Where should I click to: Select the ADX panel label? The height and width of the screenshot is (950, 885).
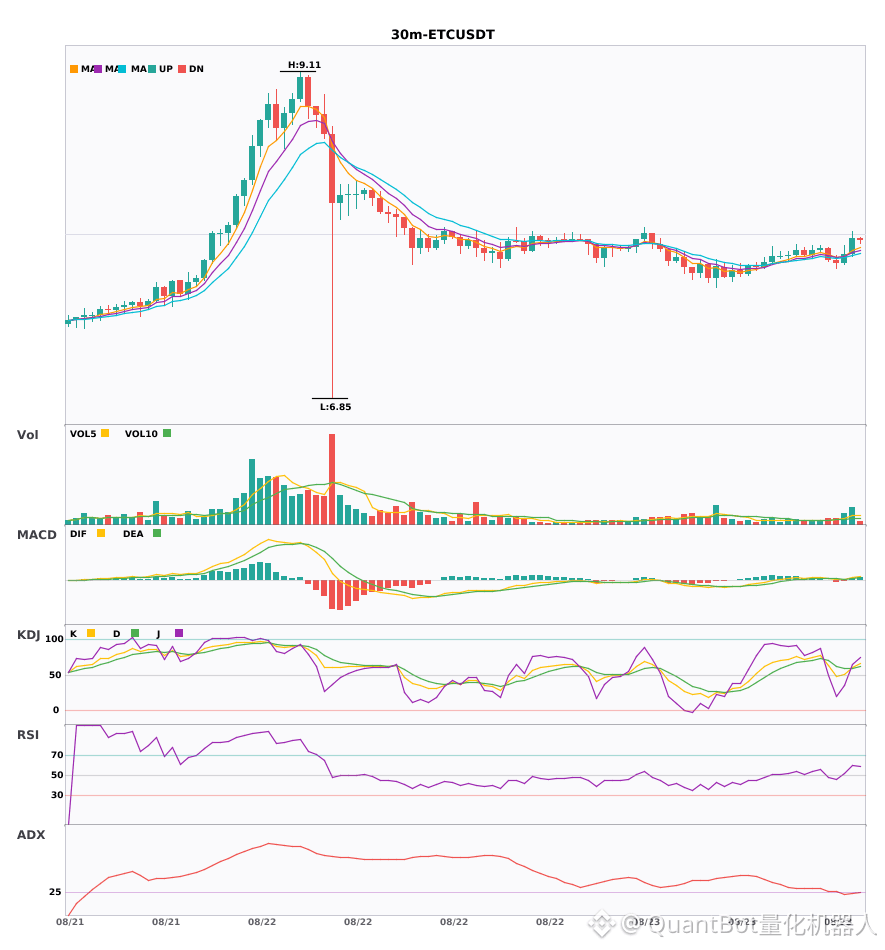coord(31,835)
